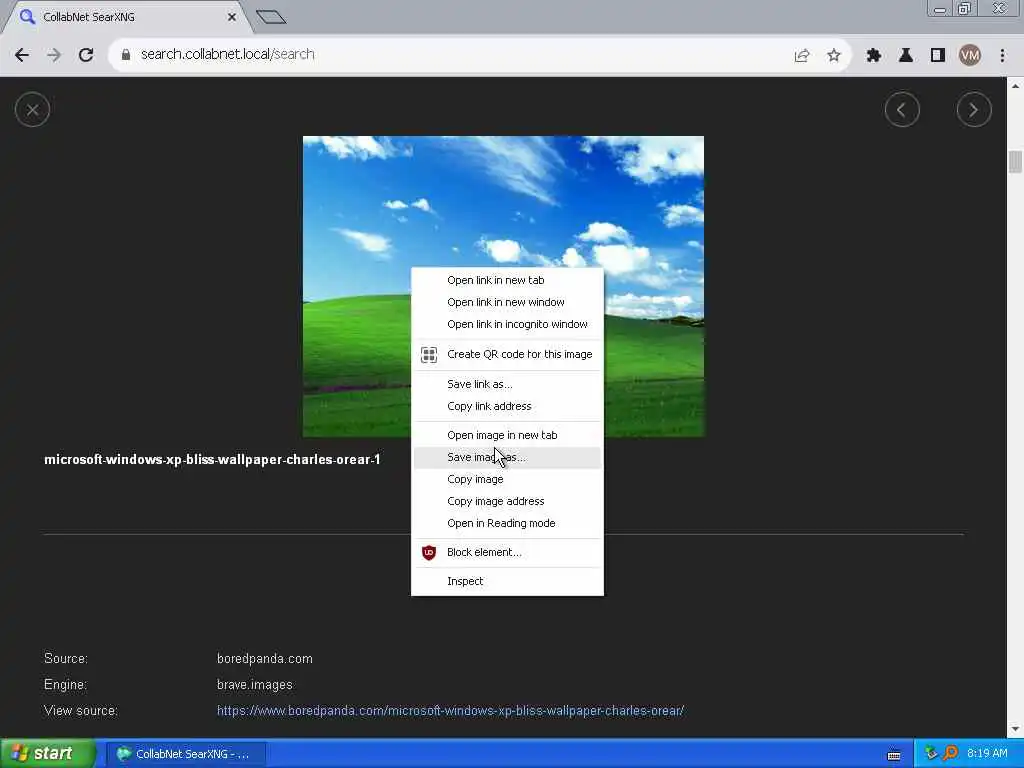Screen dimensions: 1024x768
Task: Open the boredpanda.com view source link
Action: point(450,711)
